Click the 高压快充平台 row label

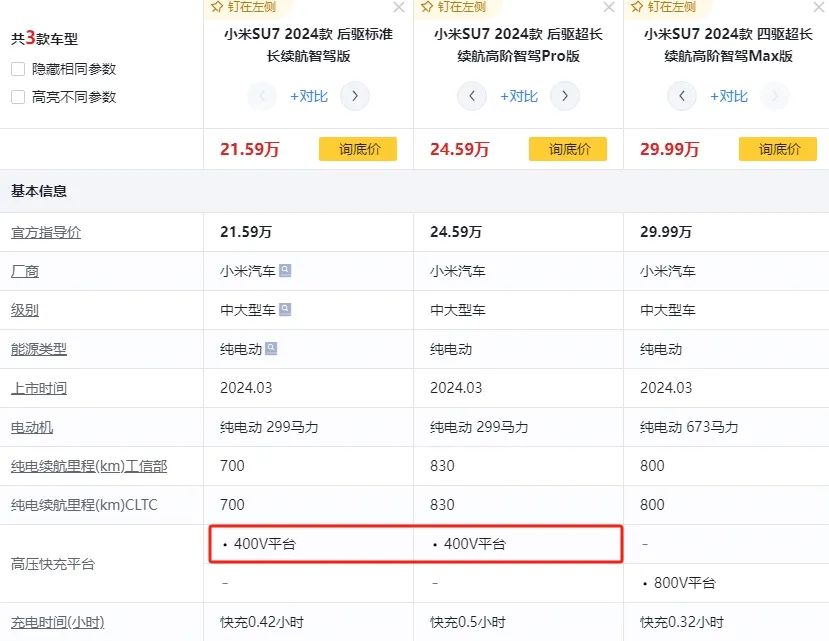coord(53,564)
